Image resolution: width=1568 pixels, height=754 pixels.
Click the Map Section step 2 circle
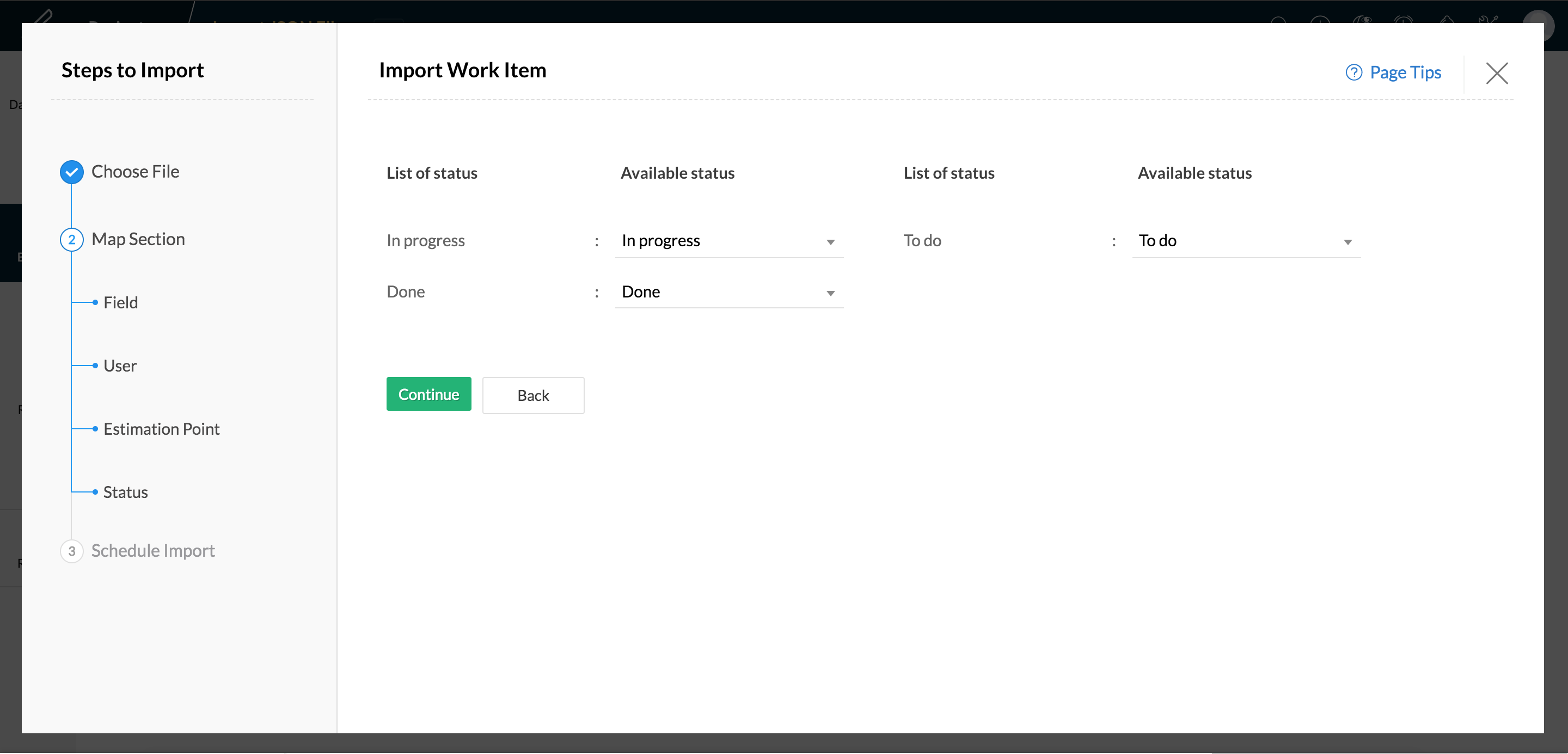pyautogui.click(x=72, y=240)
